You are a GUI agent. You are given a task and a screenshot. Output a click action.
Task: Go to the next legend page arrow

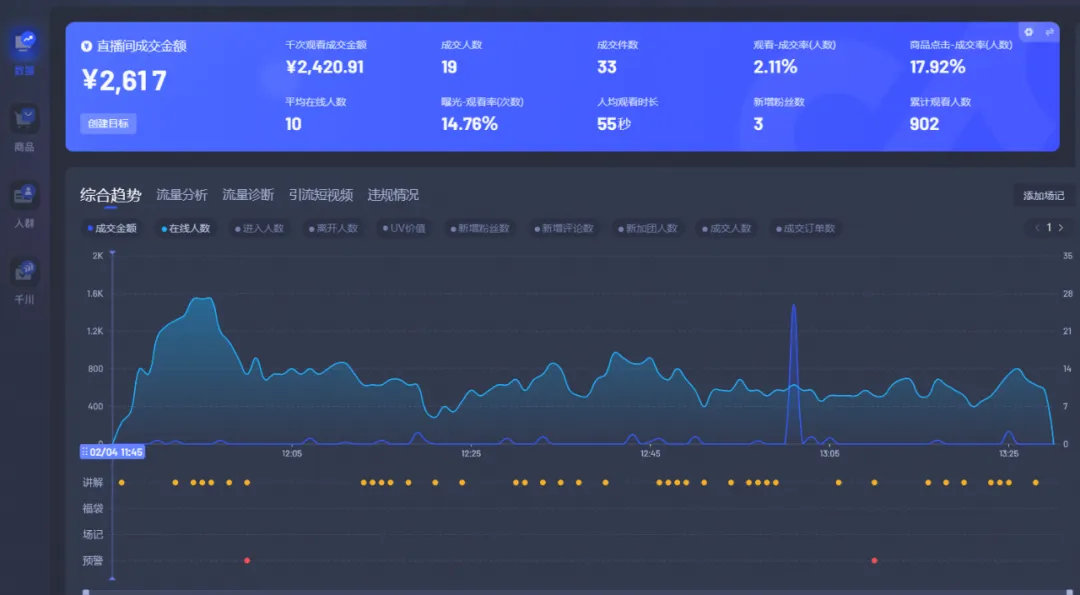click(1061, 228)
